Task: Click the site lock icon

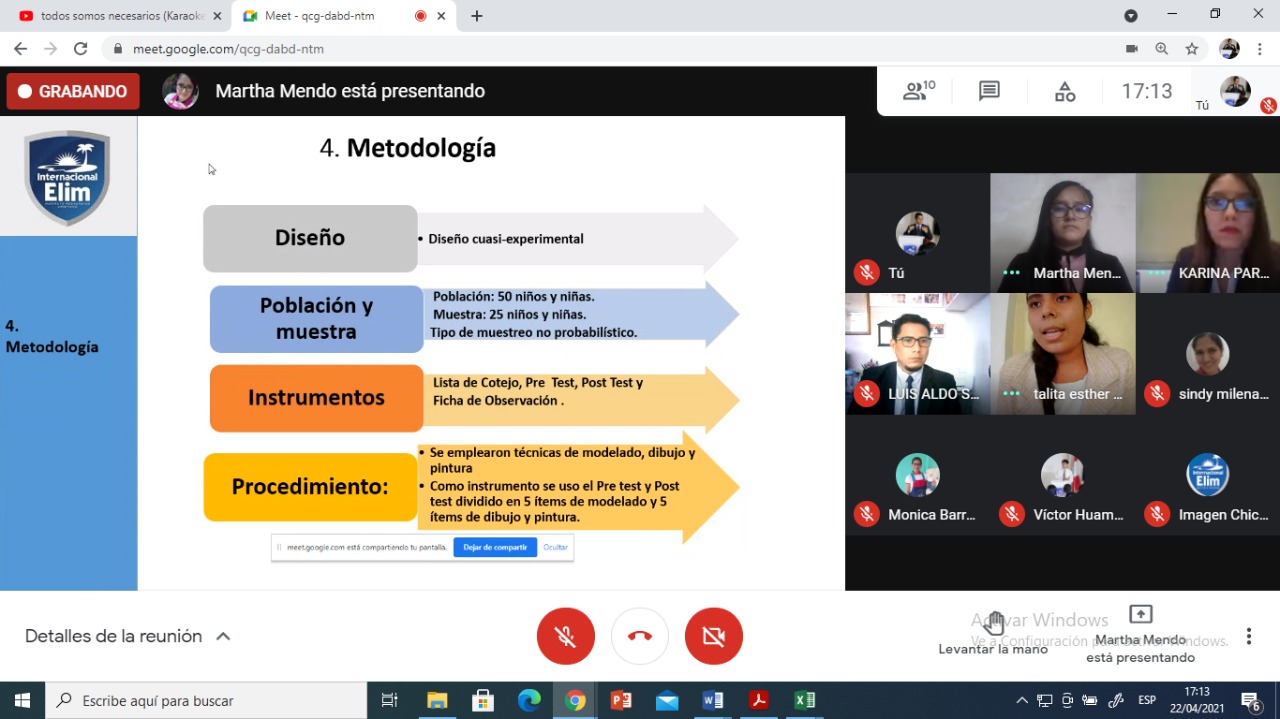Action: 118,48
